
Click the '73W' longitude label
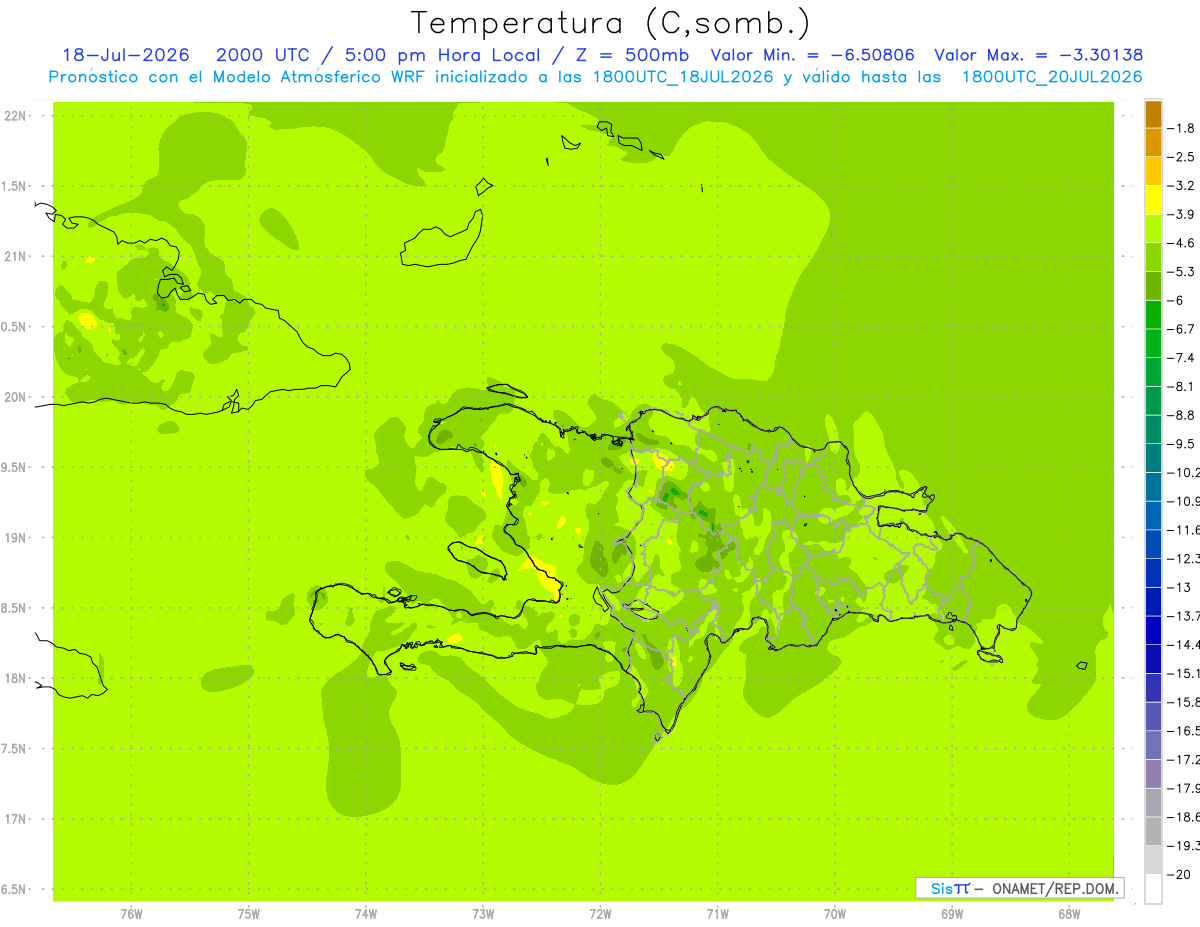pyautogui.click(x=483, y=914)
